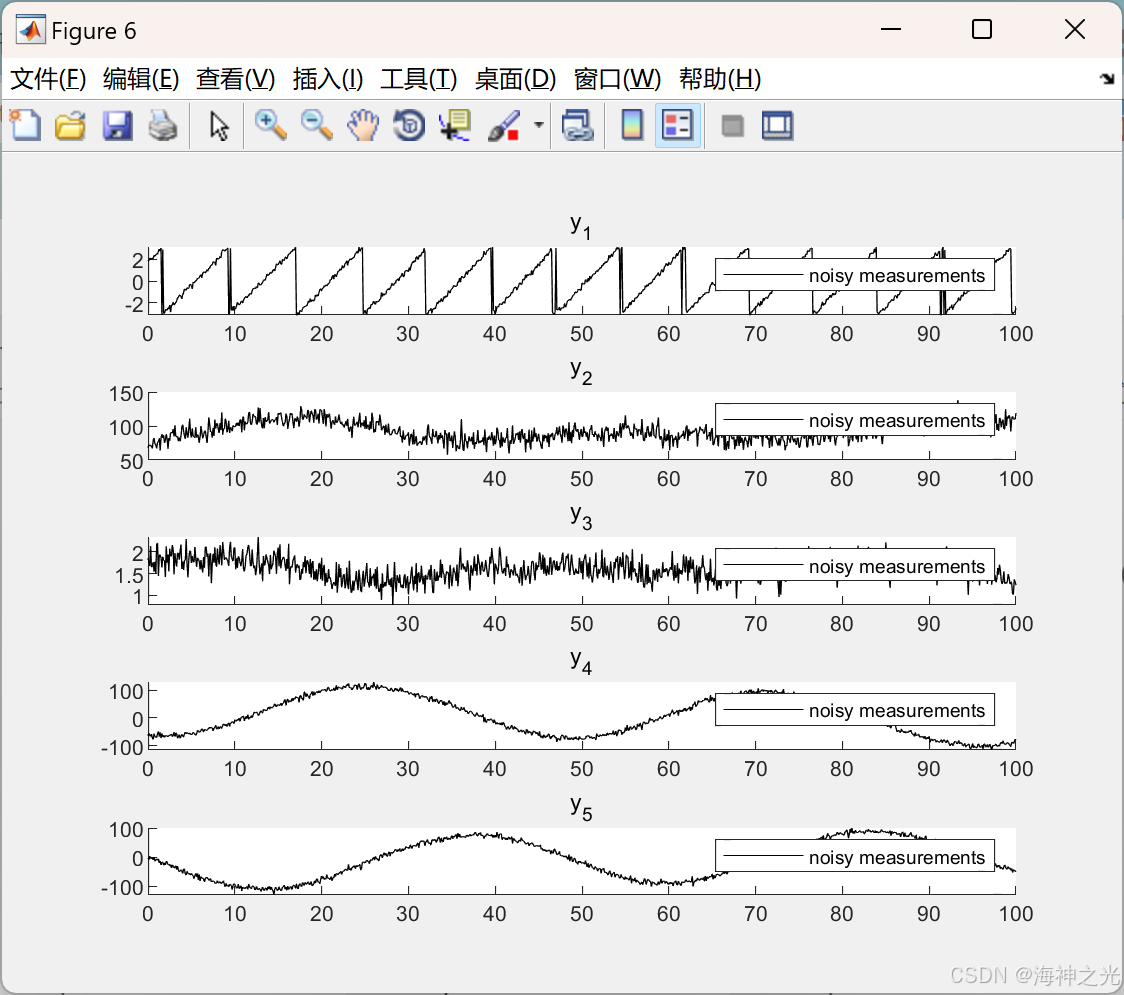Image resolution: width=1124 pixels, height=995 pixels.
Task: Activate the Zoom In tool
Action: point(270,125)
